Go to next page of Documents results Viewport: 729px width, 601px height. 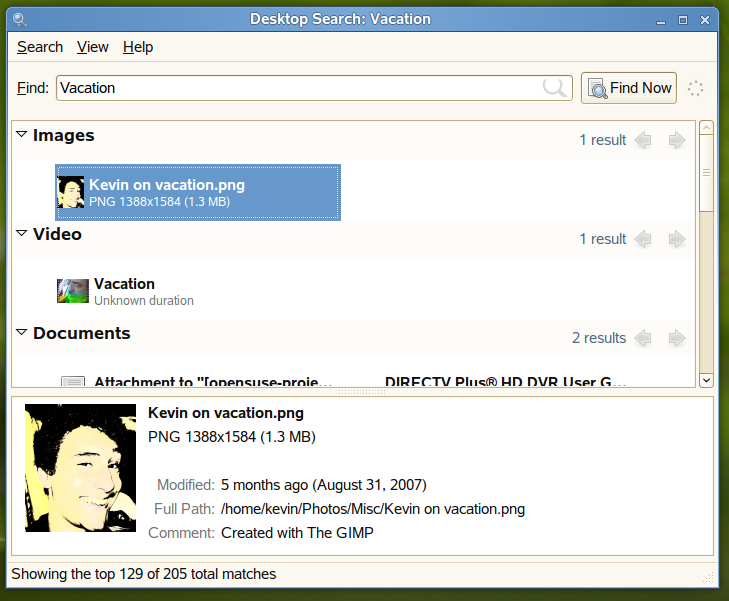click(x=677, y=338)
